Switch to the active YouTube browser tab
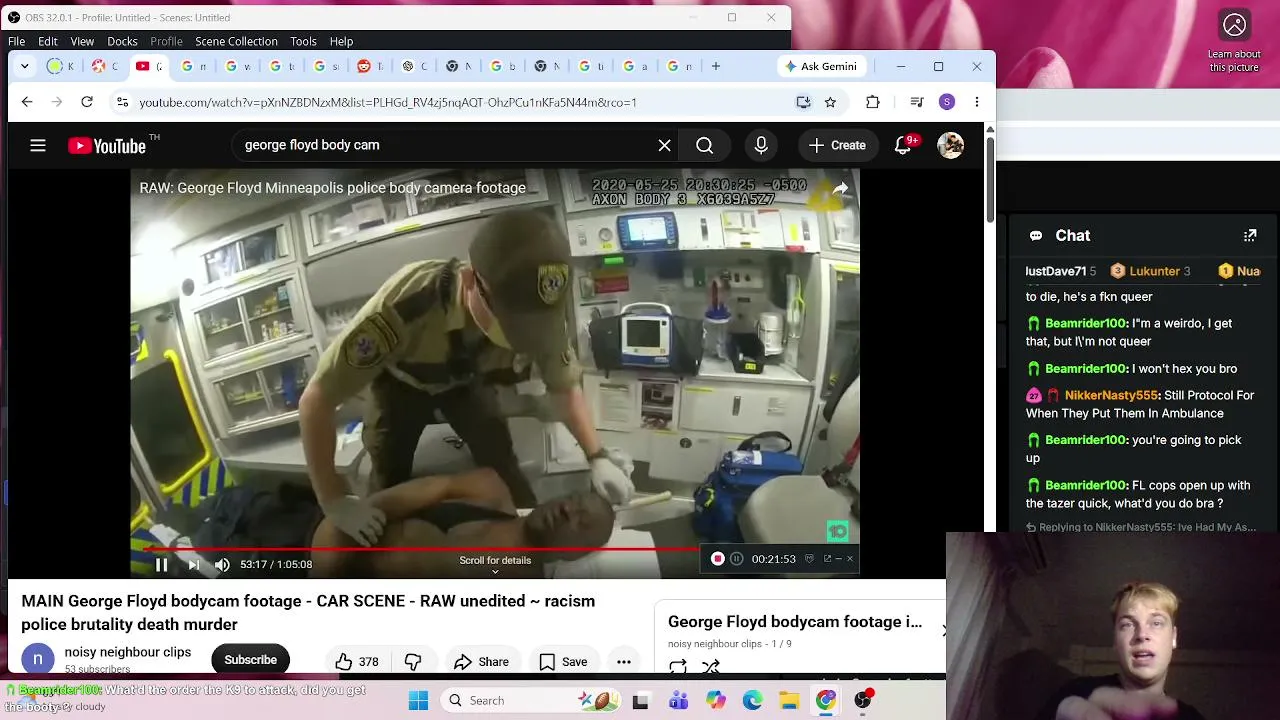 147,66
